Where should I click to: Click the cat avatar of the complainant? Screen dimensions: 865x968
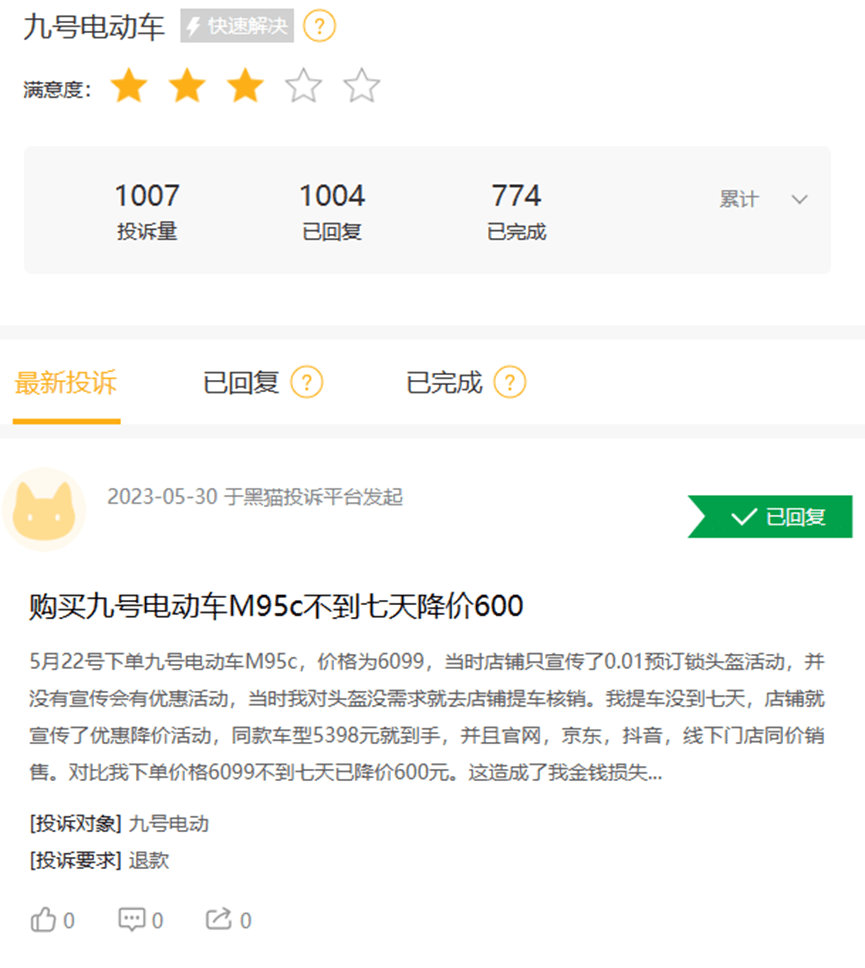[44, 509]
